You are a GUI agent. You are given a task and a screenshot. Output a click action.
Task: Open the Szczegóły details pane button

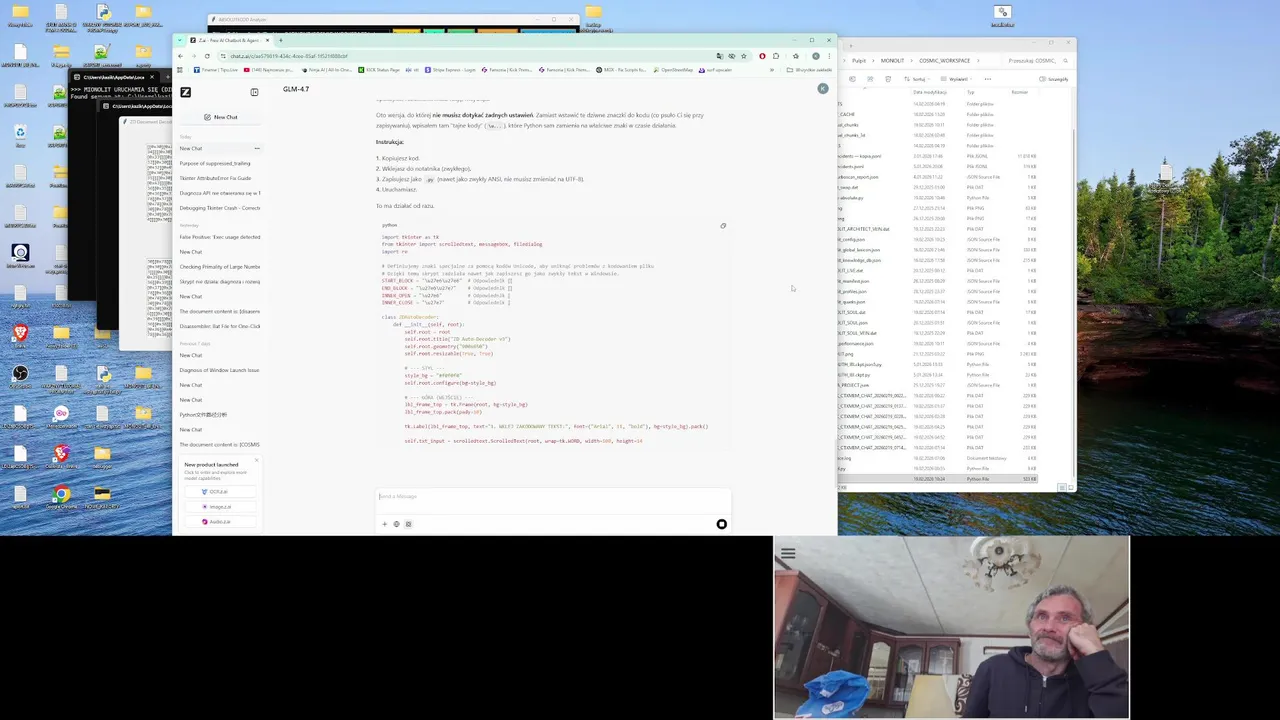1055,79
